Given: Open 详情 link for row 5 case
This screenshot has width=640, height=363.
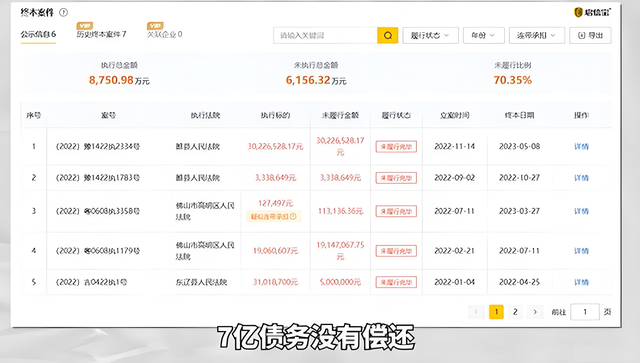Looking at the screenshot, I should pos(581,282).
